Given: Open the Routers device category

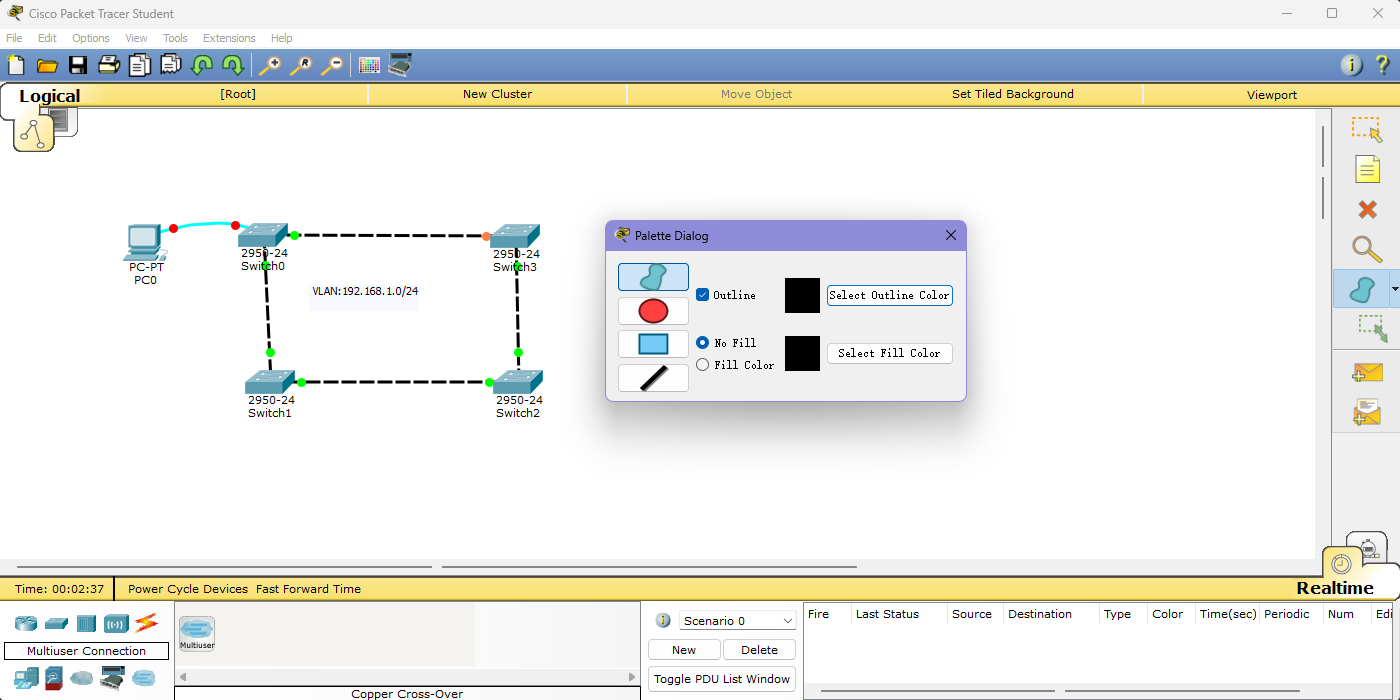Looking at the screenshot, I should (x=25, y=624).
